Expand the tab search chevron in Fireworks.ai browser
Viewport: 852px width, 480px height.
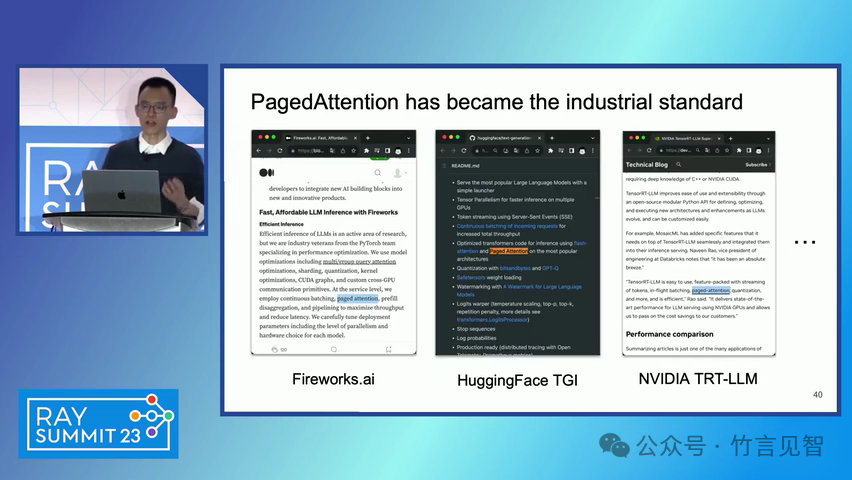[409, 138]
